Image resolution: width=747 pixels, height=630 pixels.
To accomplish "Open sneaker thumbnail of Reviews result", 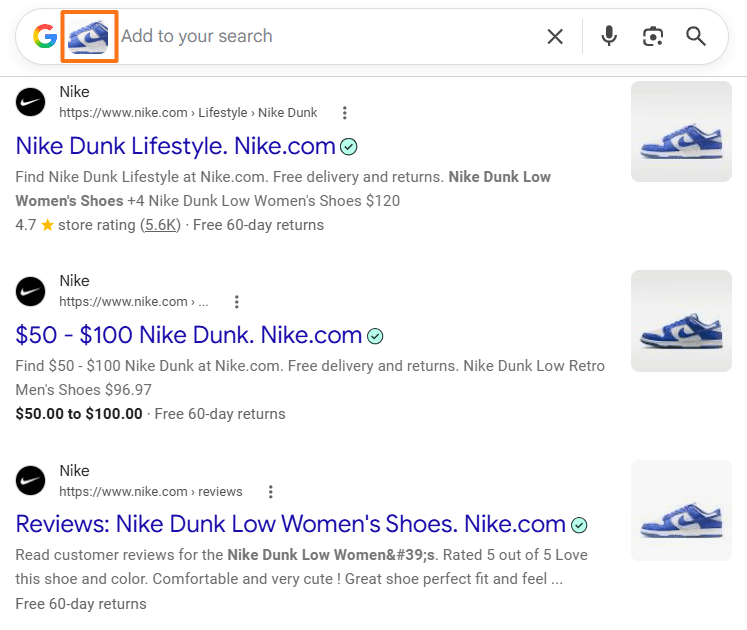I will (x=681, y=510).
